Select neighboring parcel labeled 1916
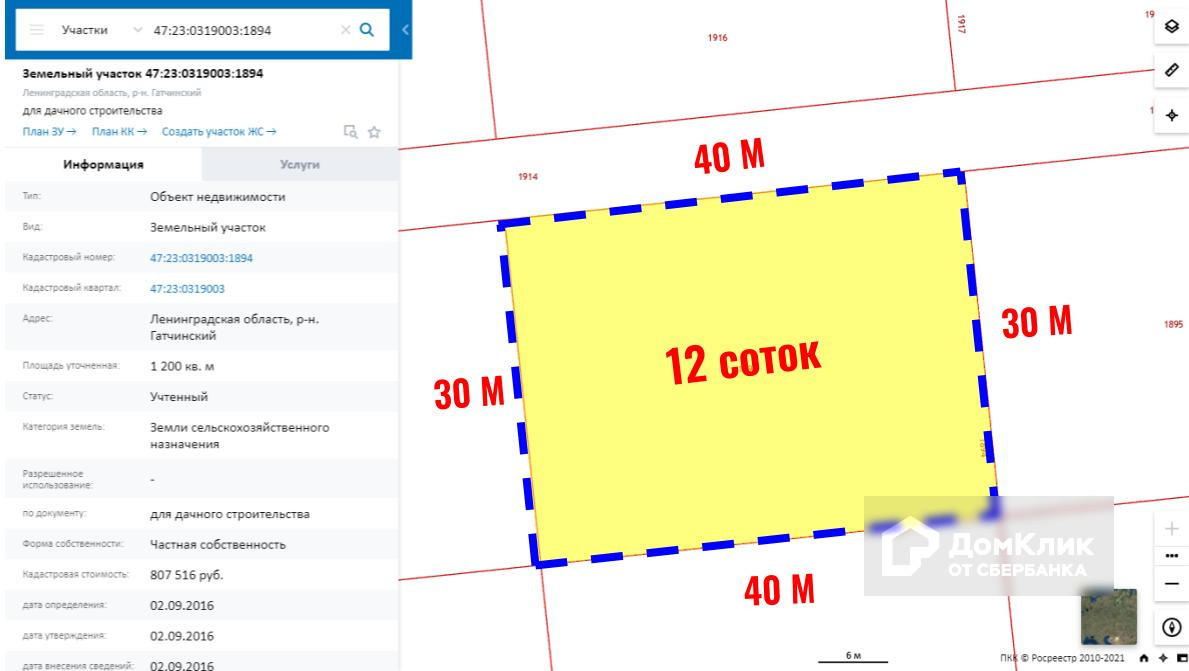This screenshot has width=1189, height=671. point(717,38)
